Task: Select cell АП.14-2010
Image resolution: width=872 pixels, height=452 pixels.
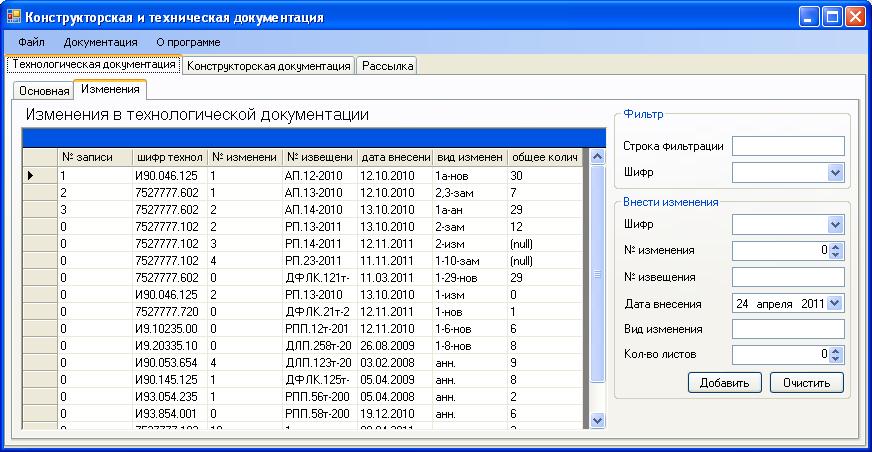Action: pyautogui.click(x=320, y=210)
